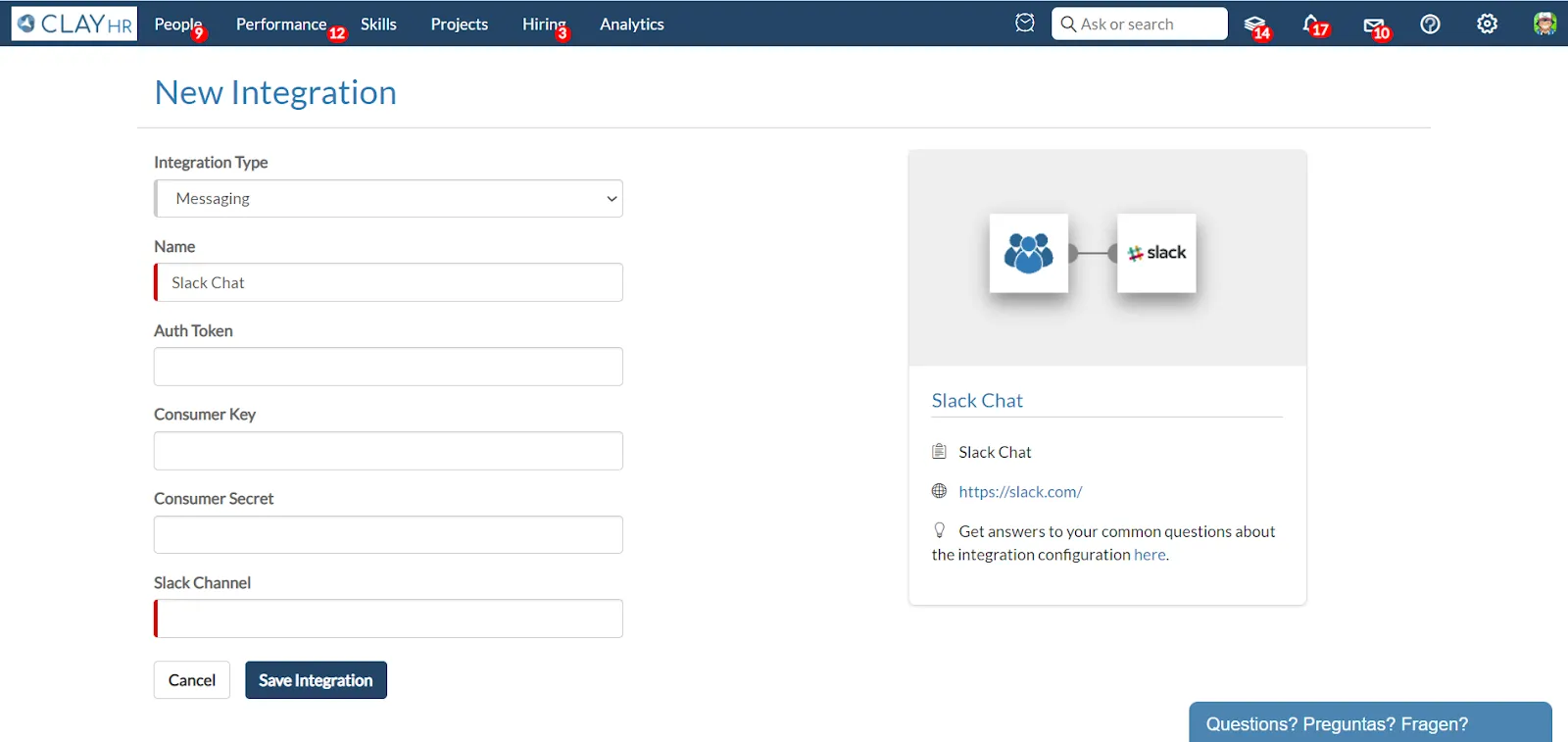1568x742 pixels.
Task: Open the integration configuration 'here' link
Action: (1150, 555)
